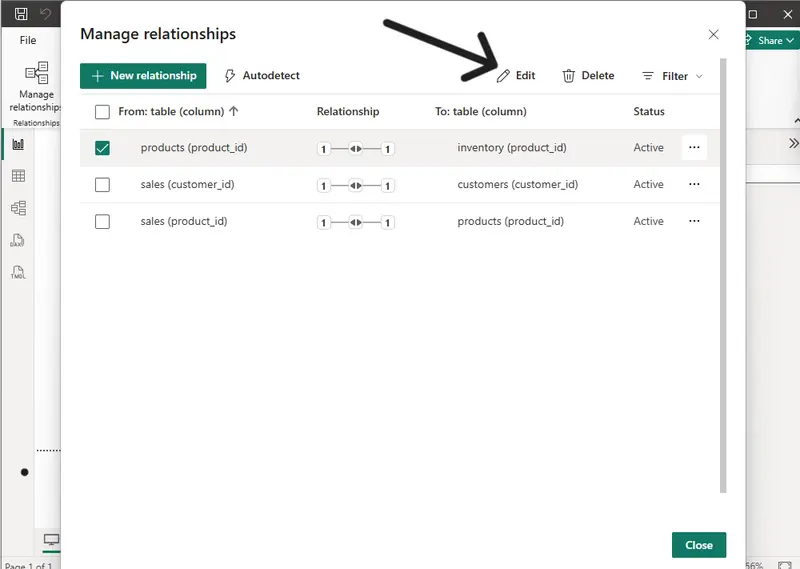Screen dimensions: 800x569
Task: Open the File menu
Action: click(x=28, y=40)
